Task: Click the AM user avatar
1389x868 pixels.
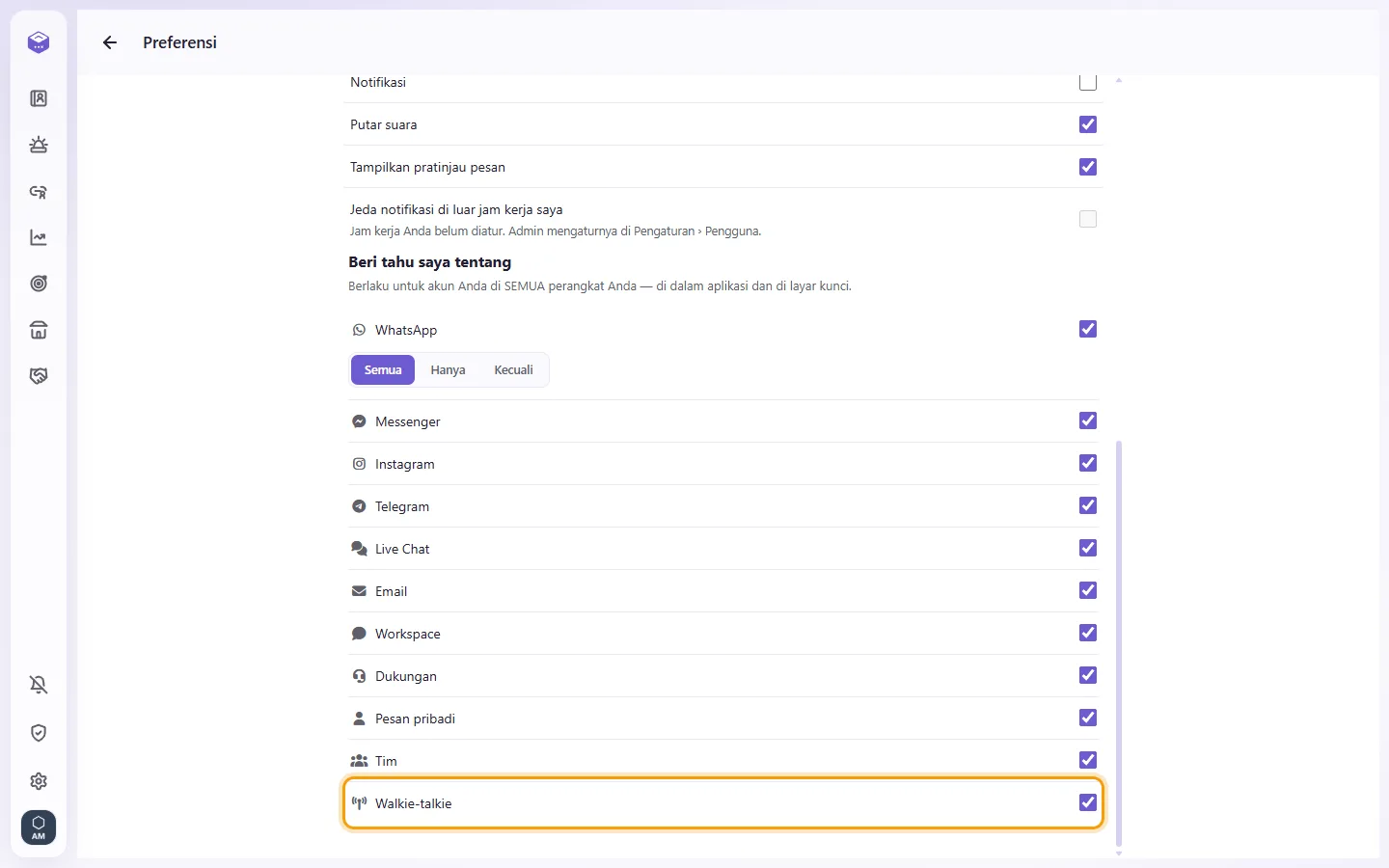Action: click(39, 827)
